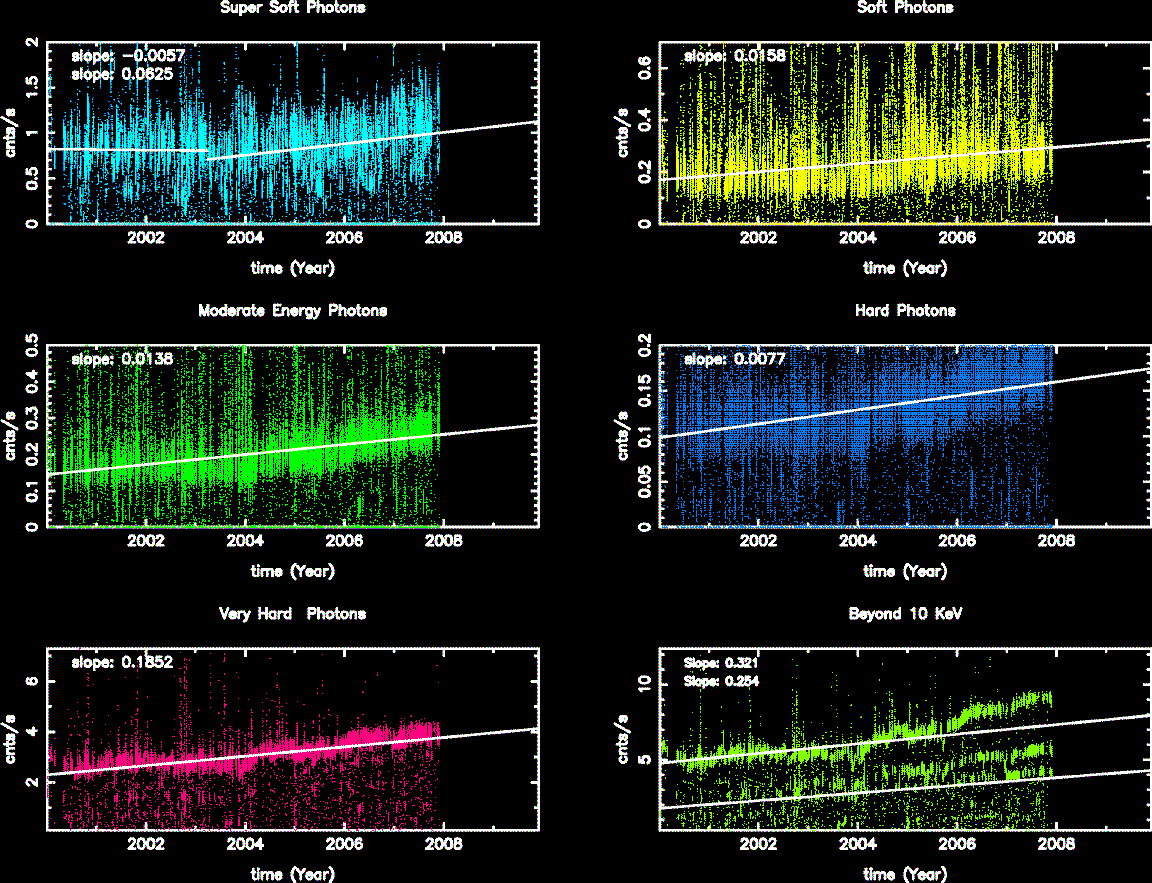
Task: Select the "Soft Photons" chart title
Action: point(905,8)
